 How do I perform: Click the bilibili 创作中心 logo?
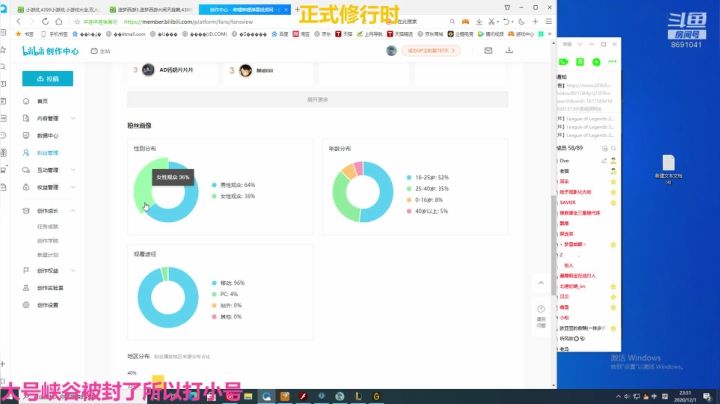51,51
